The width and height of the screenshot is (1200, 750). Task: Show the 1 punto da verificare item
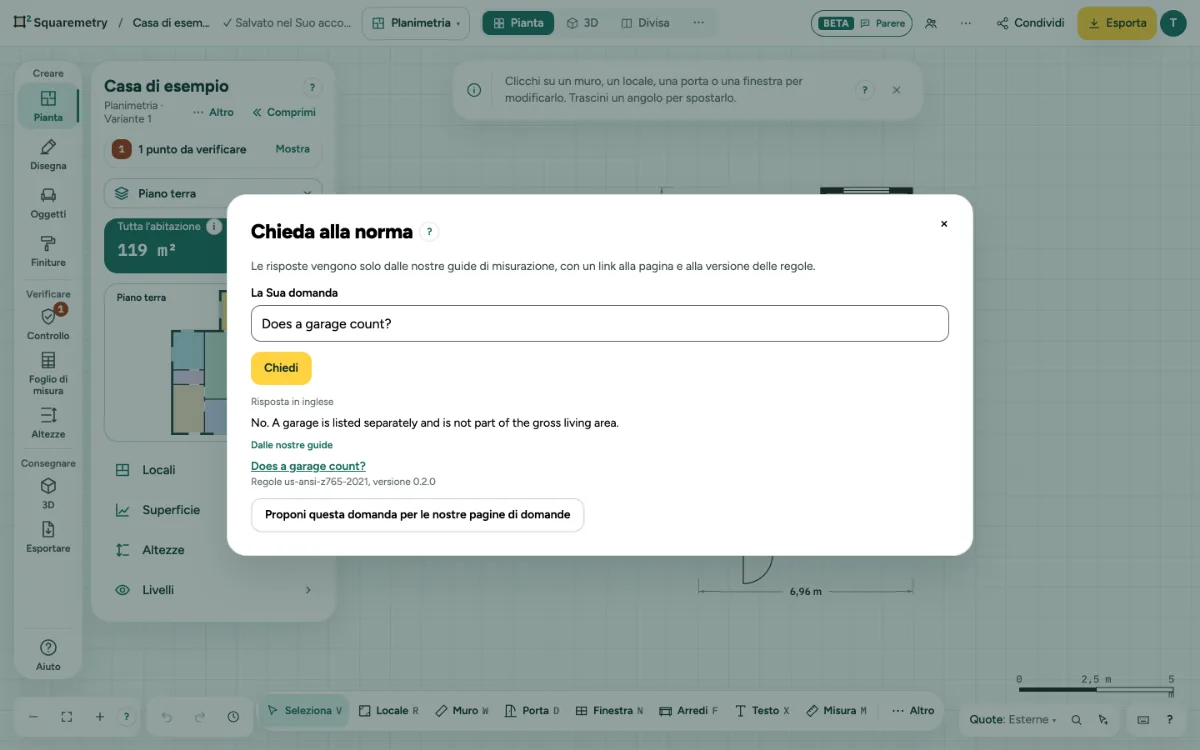[x=293, y=149]
